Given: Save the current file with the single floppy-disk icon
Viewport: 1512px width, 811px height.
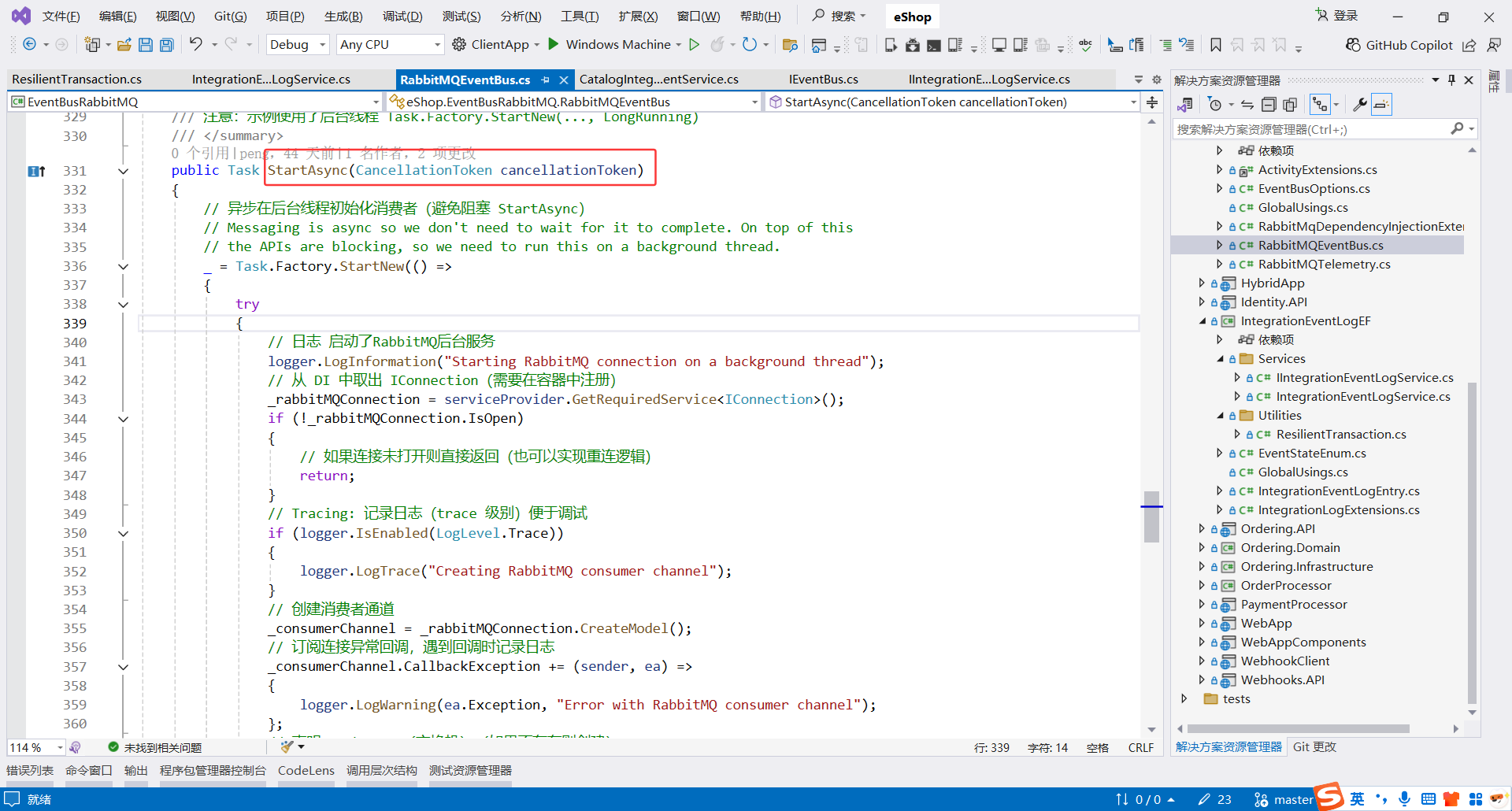Looking at the screenshot, I should pos(146,45).
